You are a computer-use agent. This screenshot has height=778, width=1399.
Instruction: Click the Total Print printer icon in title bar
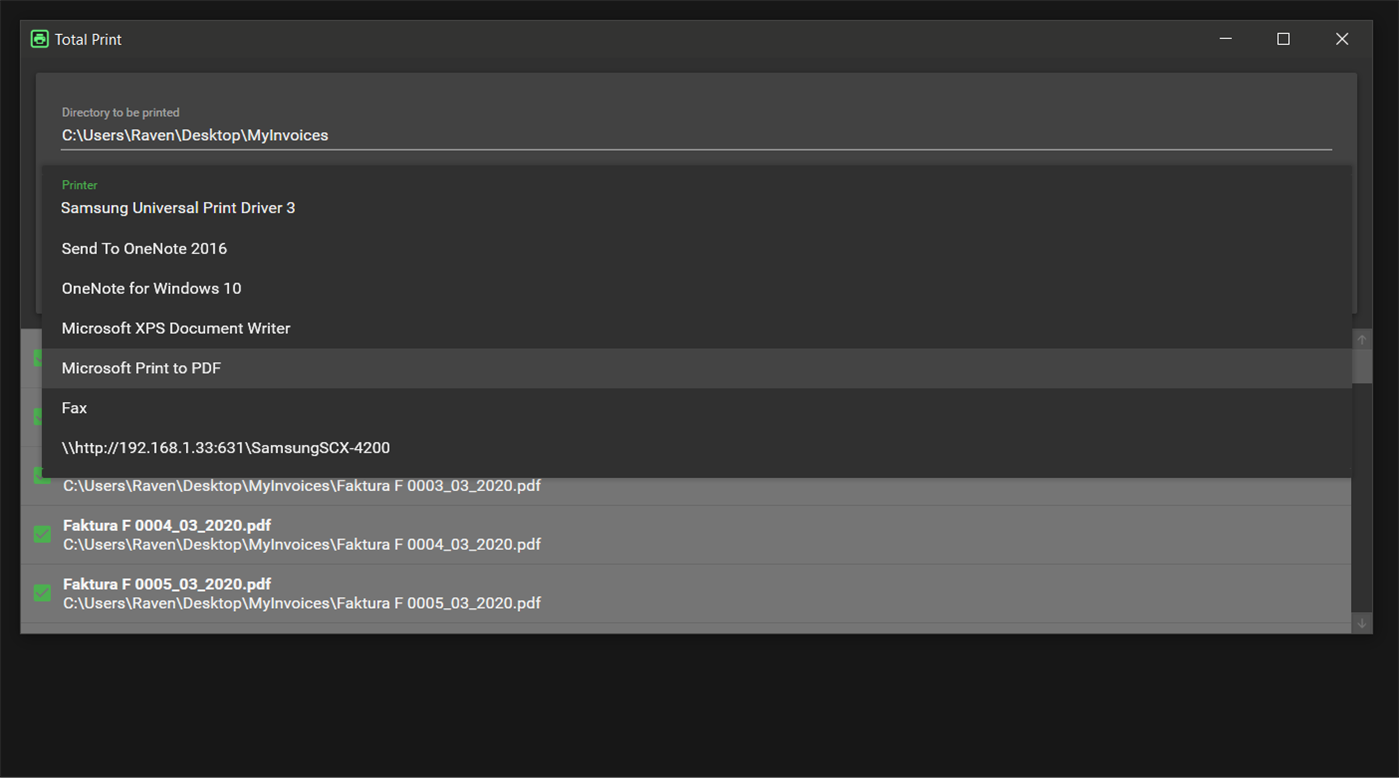point(39,38)
